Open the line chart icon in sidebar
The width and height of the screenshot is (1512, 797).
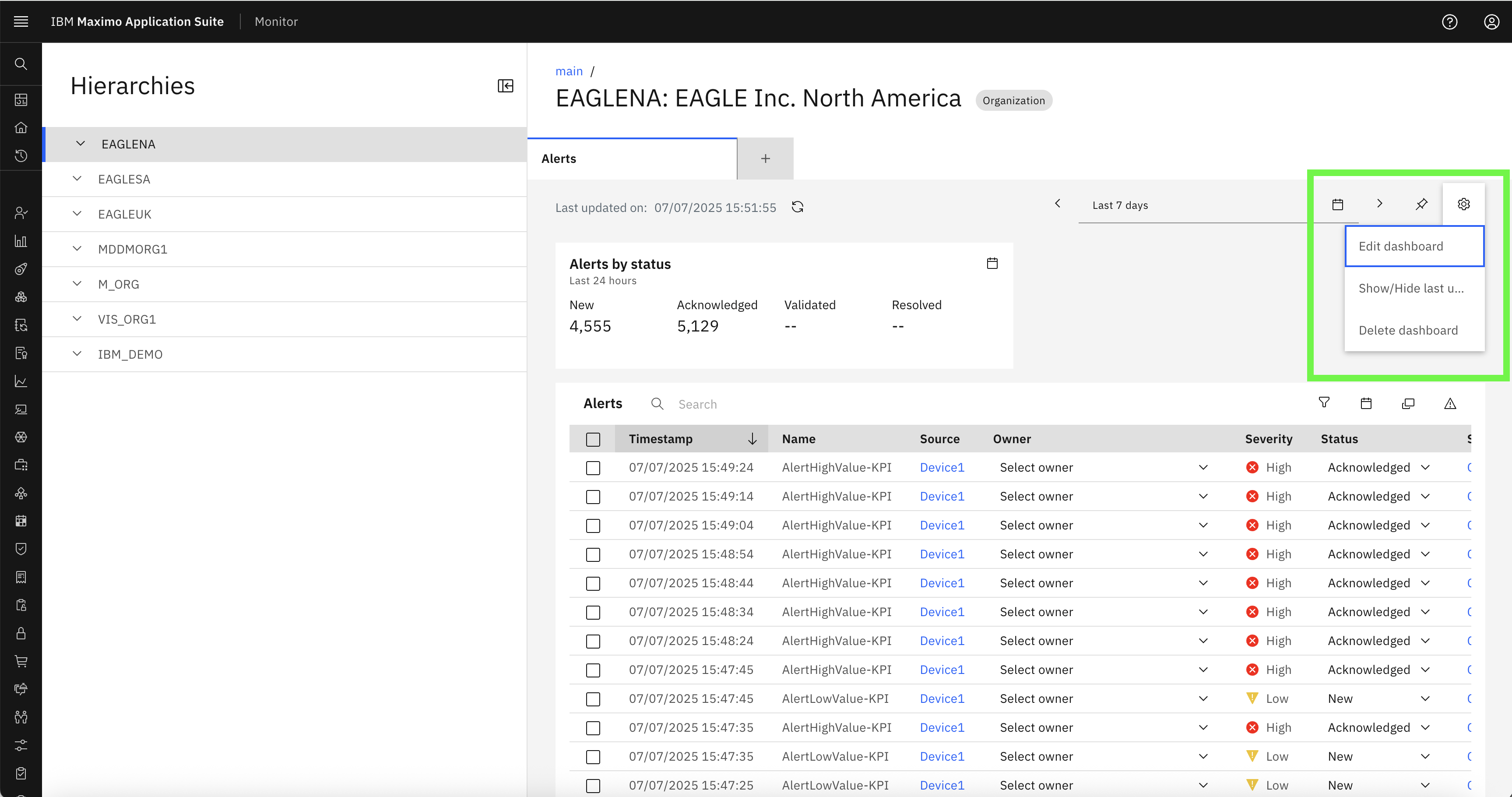21,381
